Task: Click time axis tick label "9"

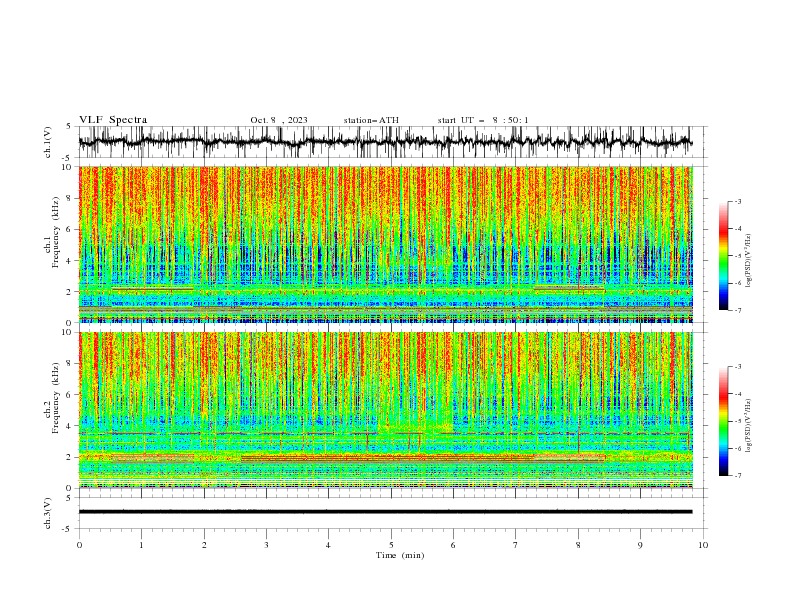Action: pos(640,545)
